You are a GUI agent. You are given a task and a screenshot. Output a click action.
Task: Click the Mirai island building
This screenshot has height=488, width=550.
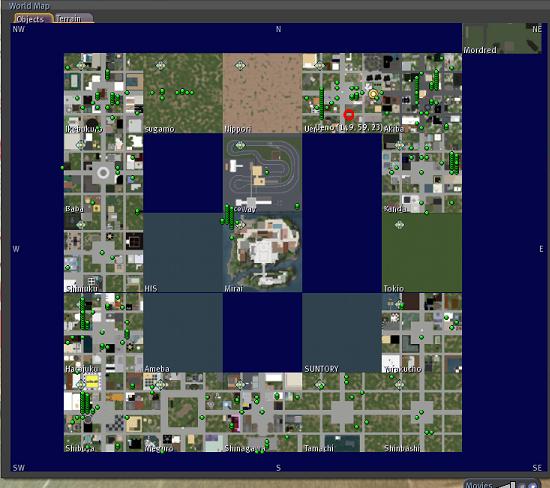(x=262, y=252)
